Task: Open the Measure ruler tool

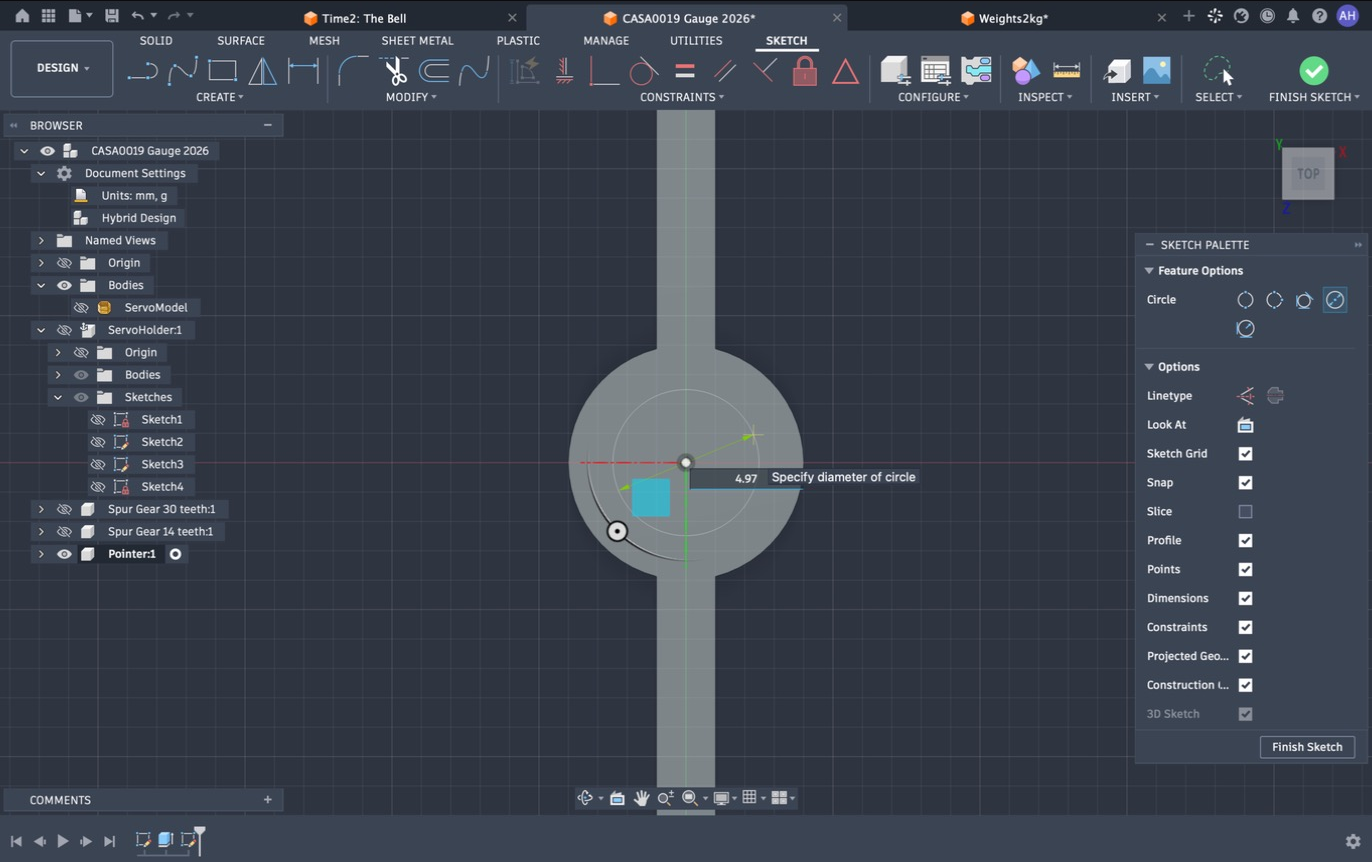Action: [x=1067, y=70]
